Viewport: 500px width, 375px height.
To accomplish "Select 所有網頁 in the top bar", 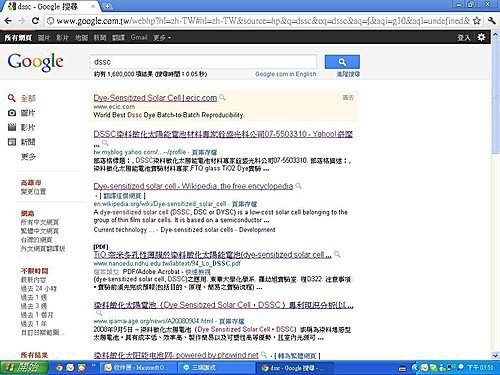I will pos(18,38).
